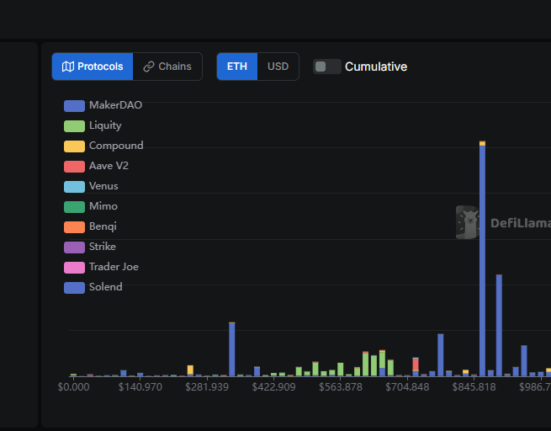The image size is (551, 431).
Task: Click the $704.848 axis label
Action: coord(407,387)
